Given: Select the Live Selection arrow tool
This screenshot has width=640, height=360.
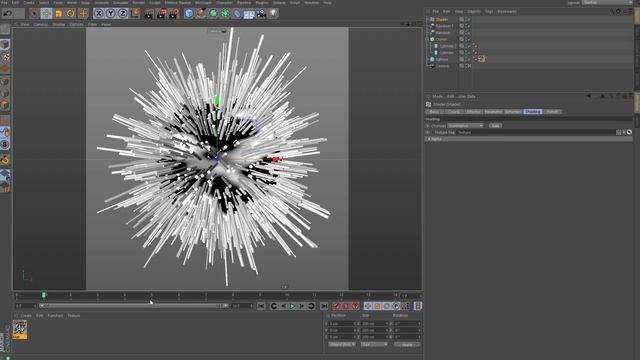Looking at the screenshot, I should [34, 13].
